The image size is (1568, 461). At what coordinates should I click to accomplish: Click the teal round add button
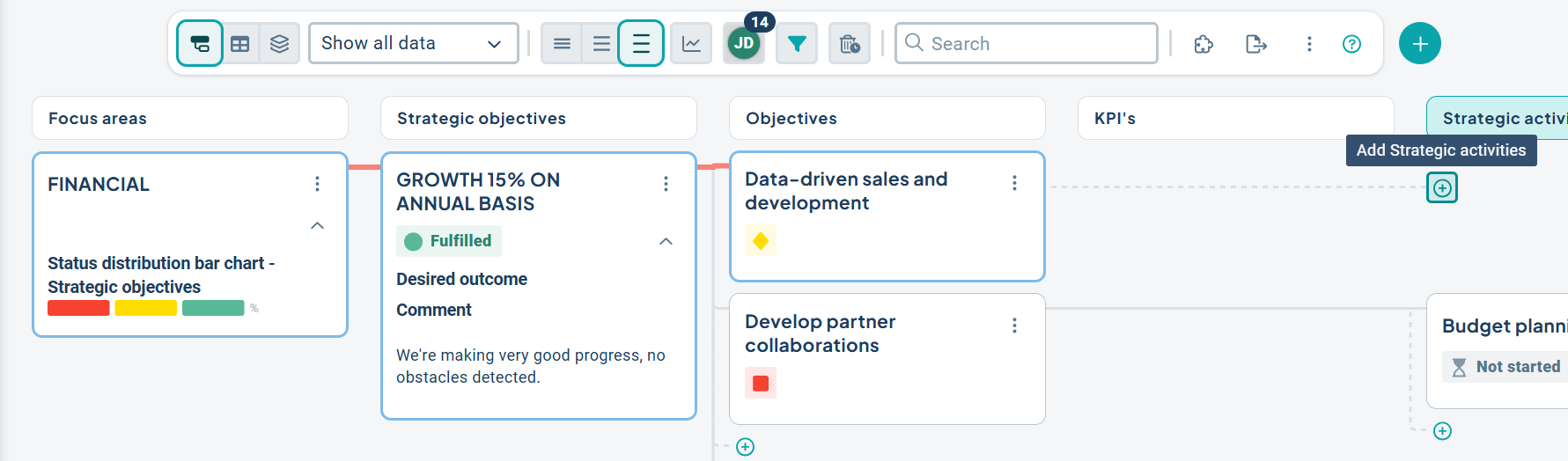pos(1419,44)
